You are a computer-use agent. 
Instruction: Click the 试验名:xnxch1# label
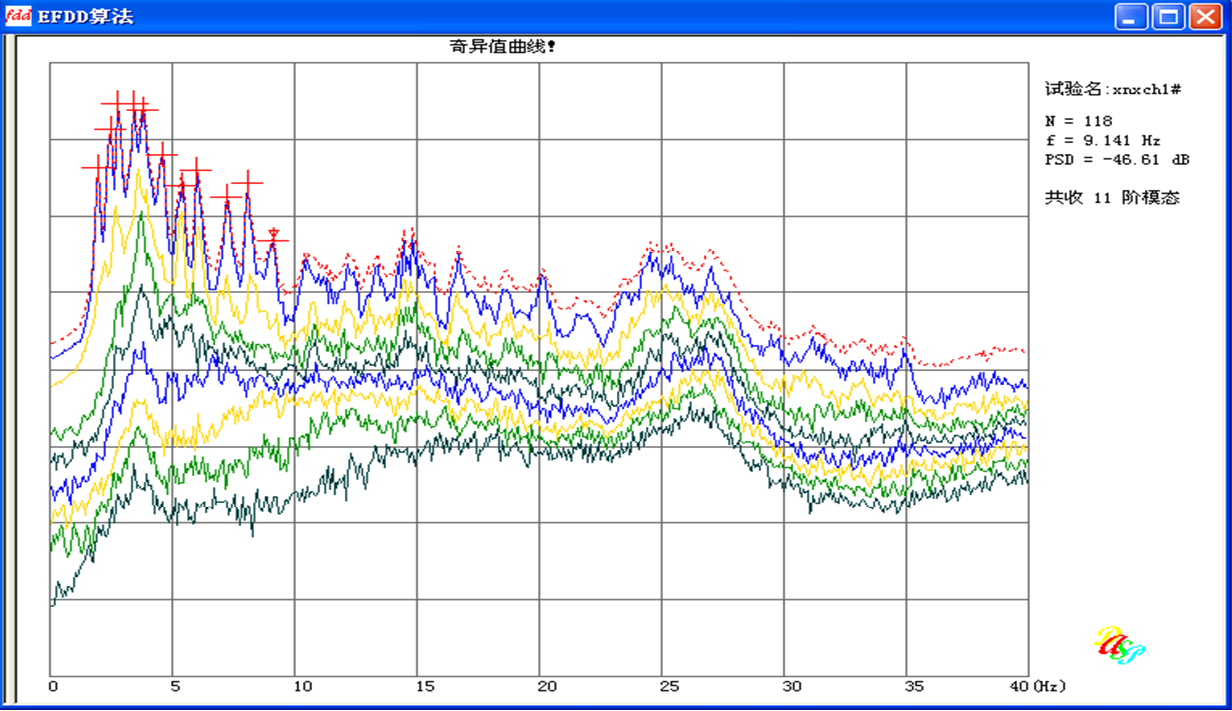1114,89
